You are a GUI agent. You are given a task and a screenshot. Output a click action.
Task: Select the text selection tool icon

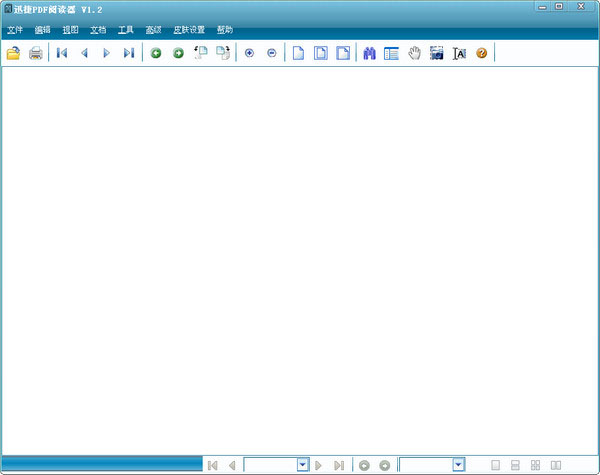click(459, 53)
